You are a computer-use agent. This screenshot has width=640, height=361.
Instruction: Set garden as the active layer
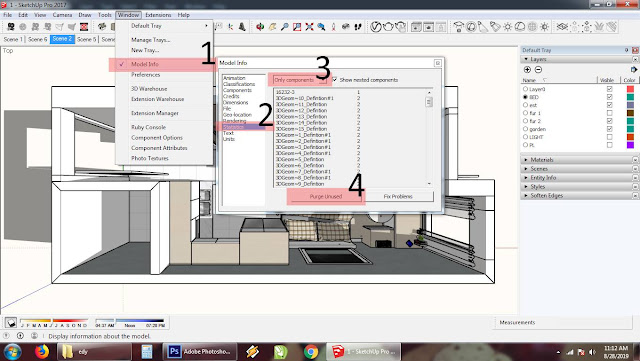point(525,129)
